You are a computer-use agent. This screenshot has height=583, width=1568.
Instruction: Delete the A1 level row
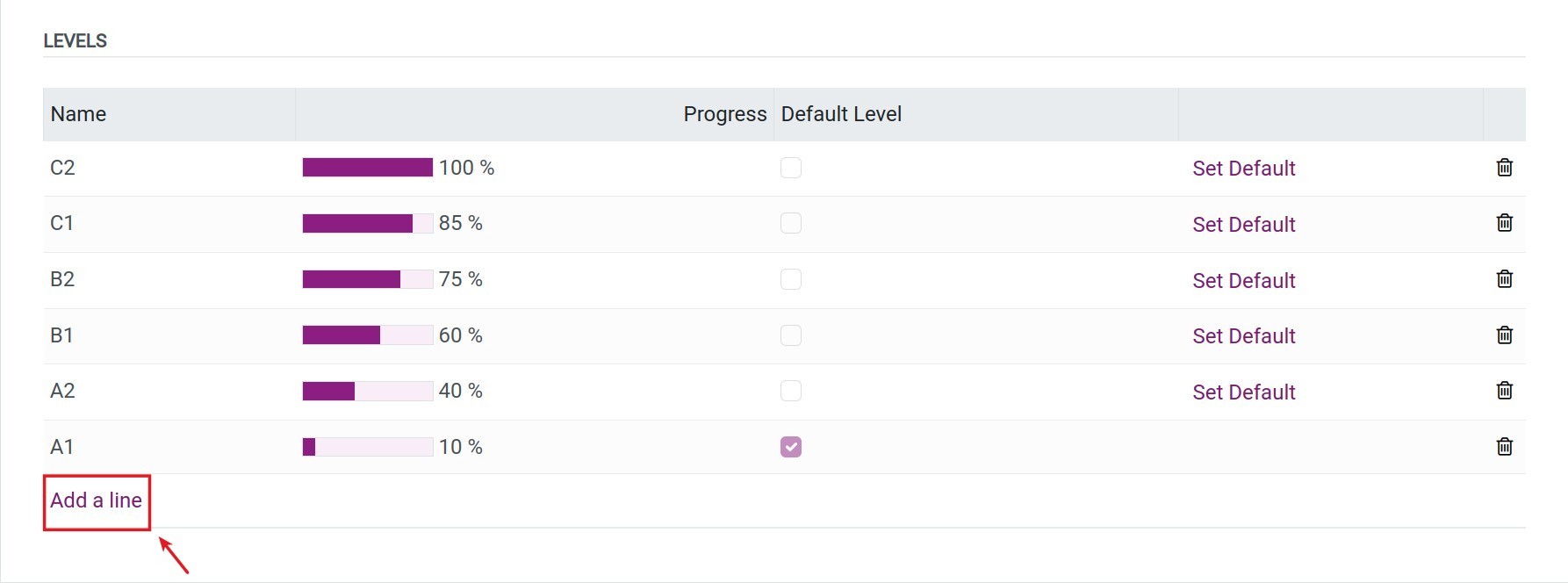(1504, 447)
